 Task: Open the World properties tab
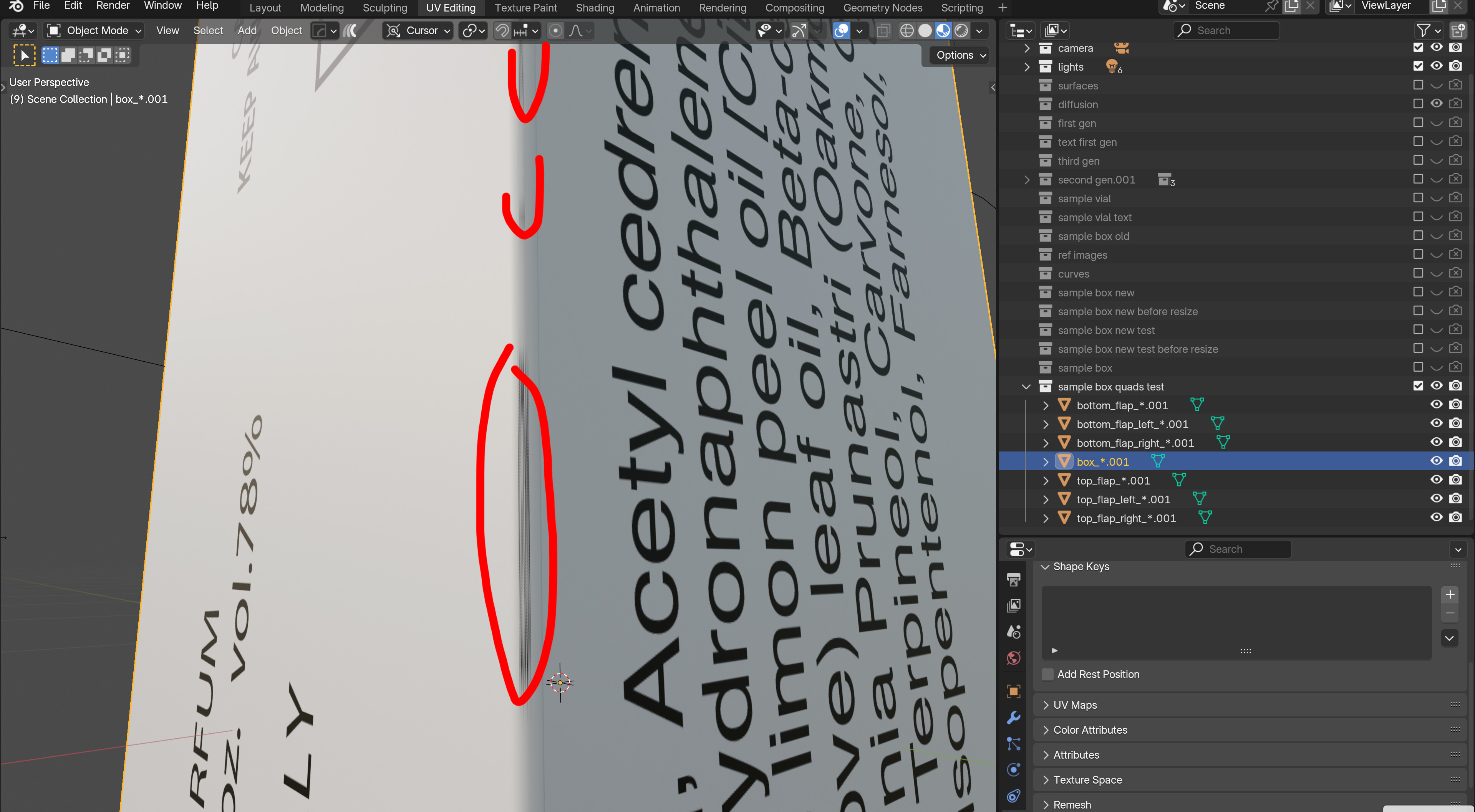point(1013,659)
